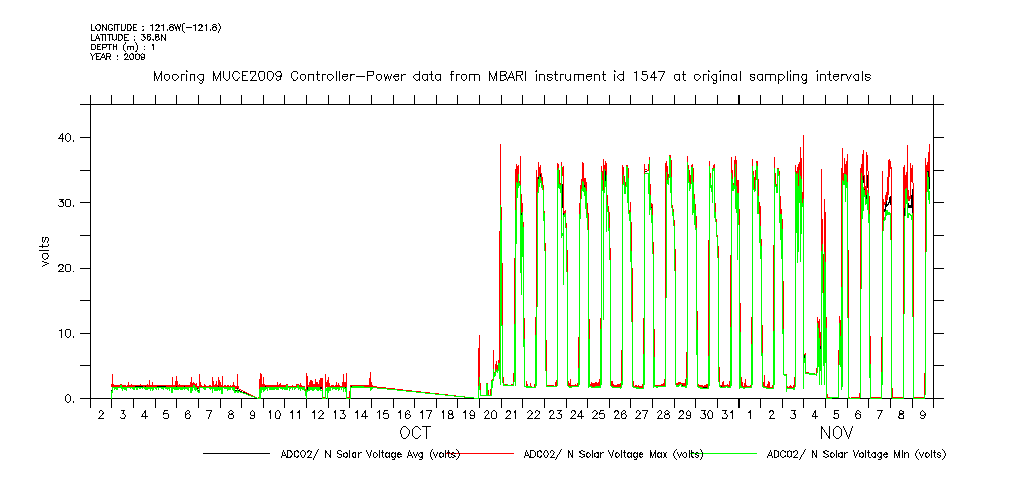
Task: Click the OCT month label
Action: point(415,434)
